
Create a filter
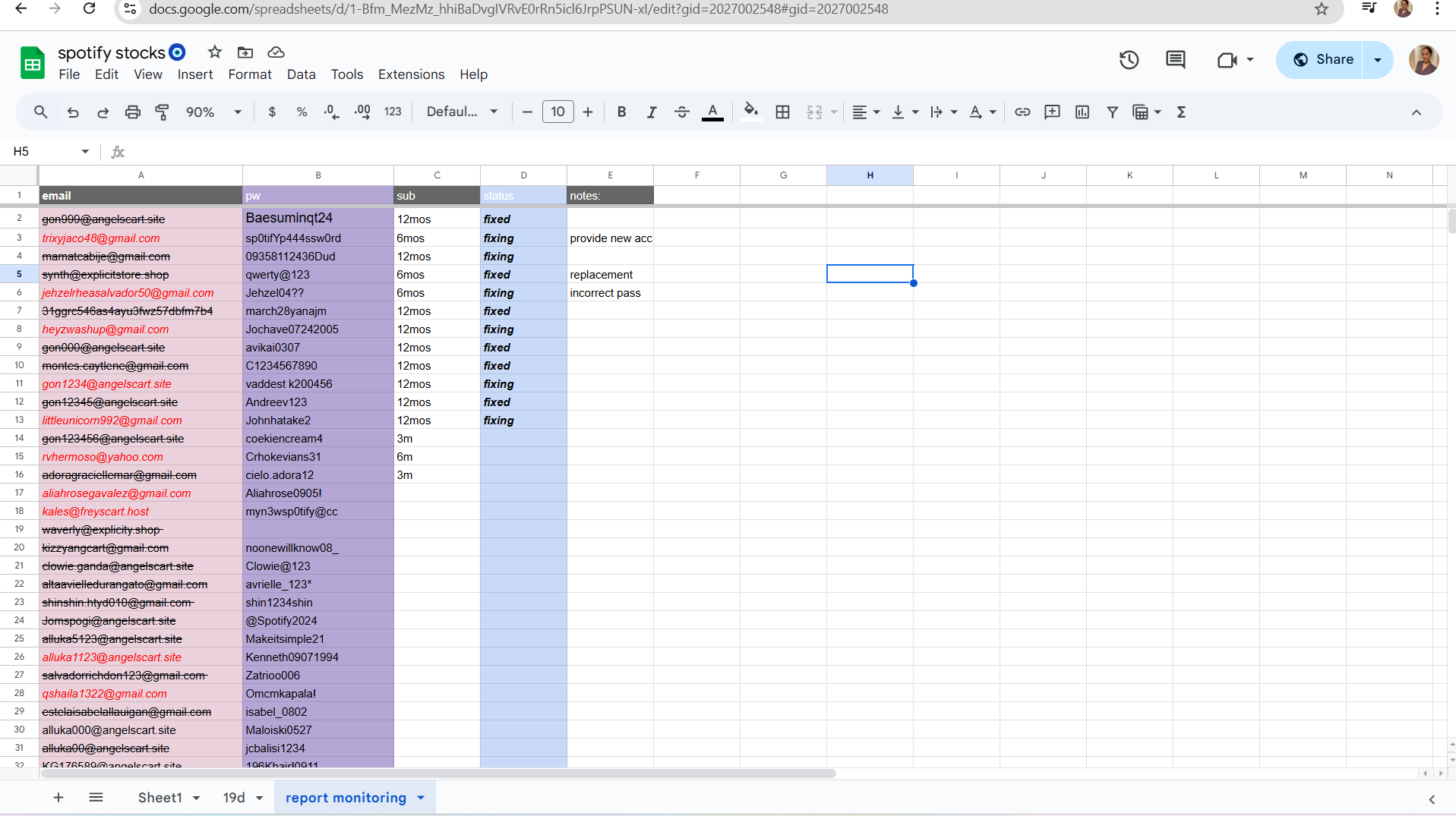coord(1112,112)
